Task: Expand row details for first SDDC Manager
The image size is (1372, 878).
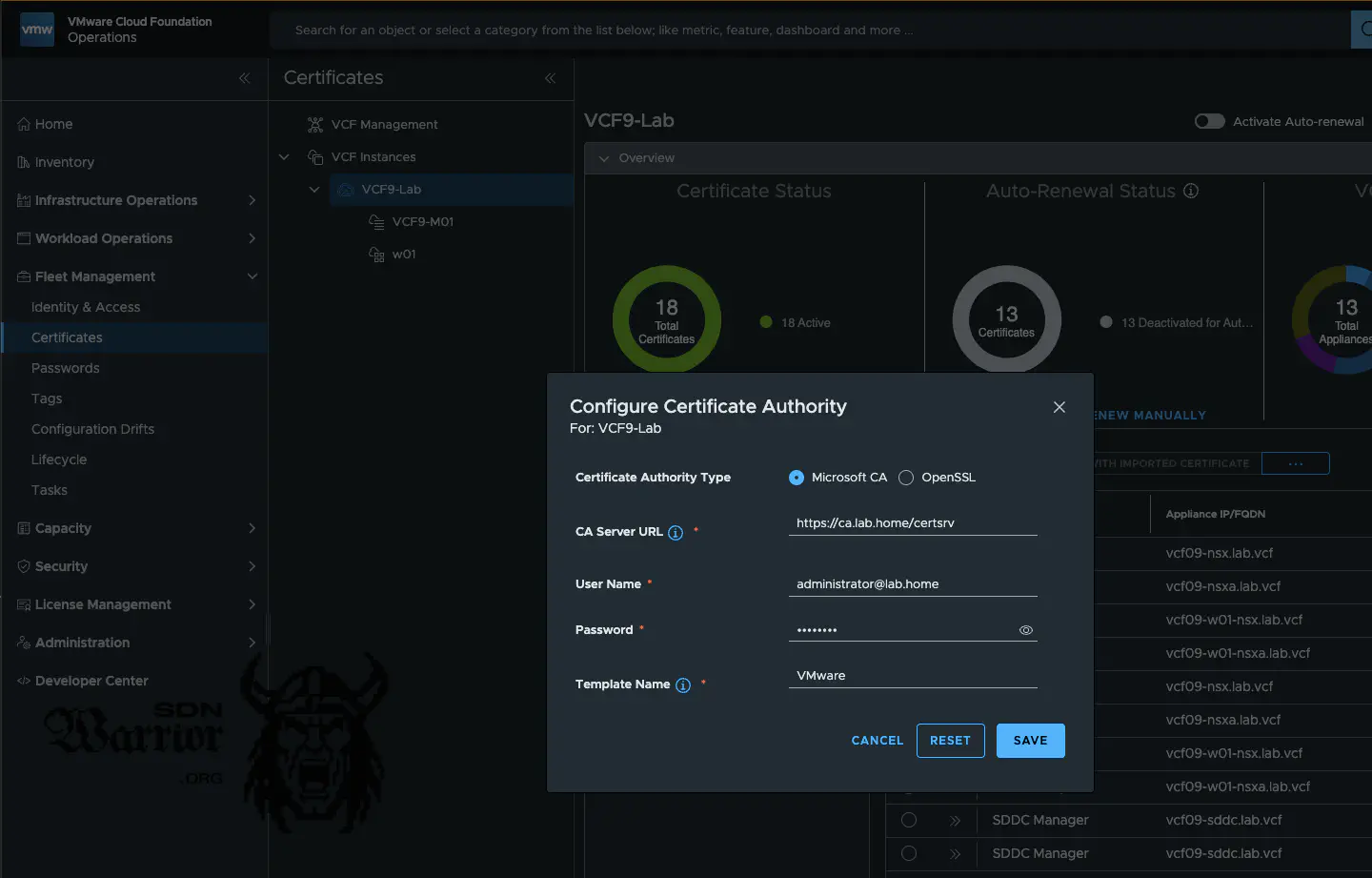Action: coord(955,821)
